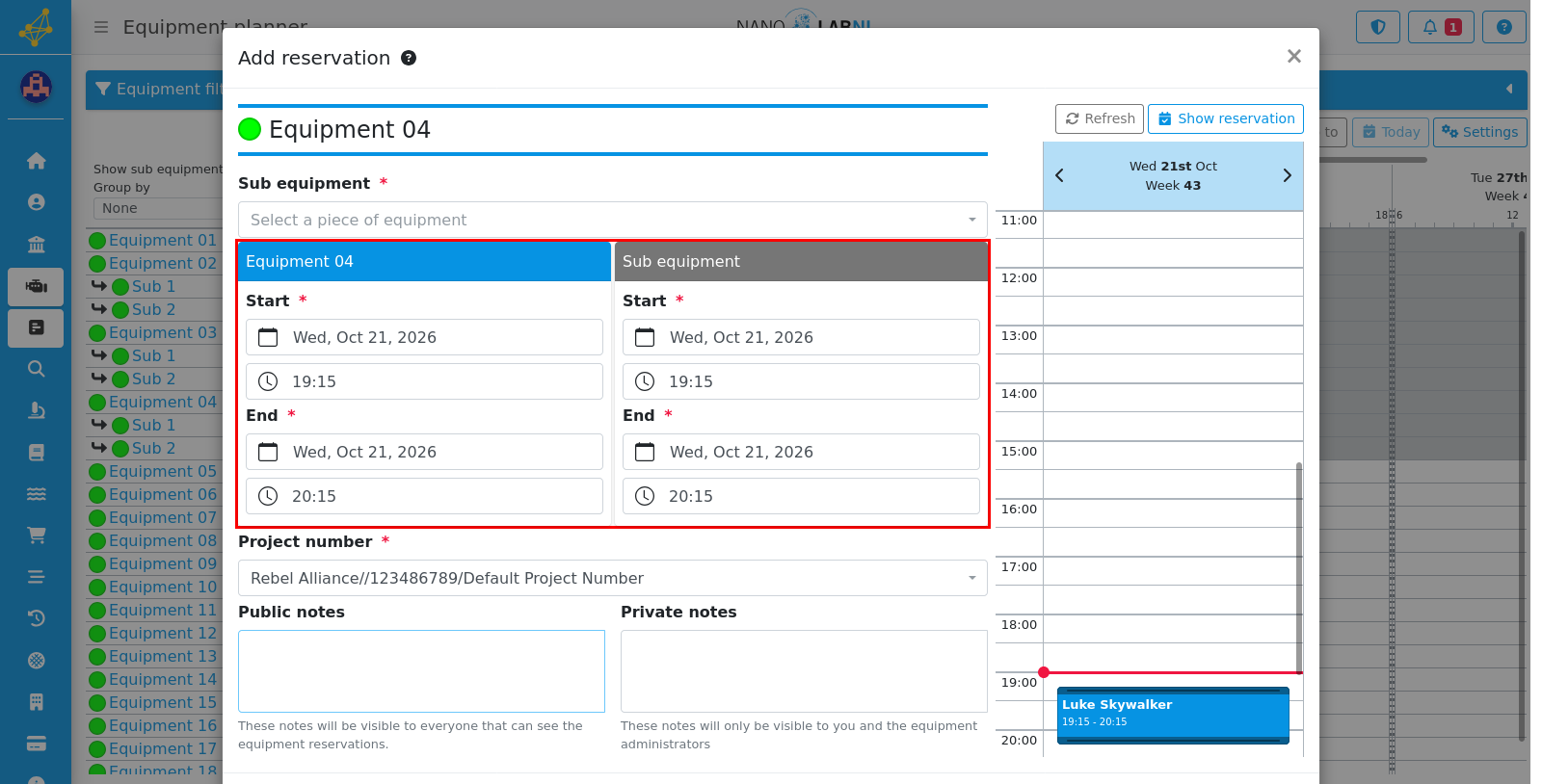Viewport: 1542px width, 784px height.
Task: Click the search magnifier sidebar icon
Action: coord(36,369)
